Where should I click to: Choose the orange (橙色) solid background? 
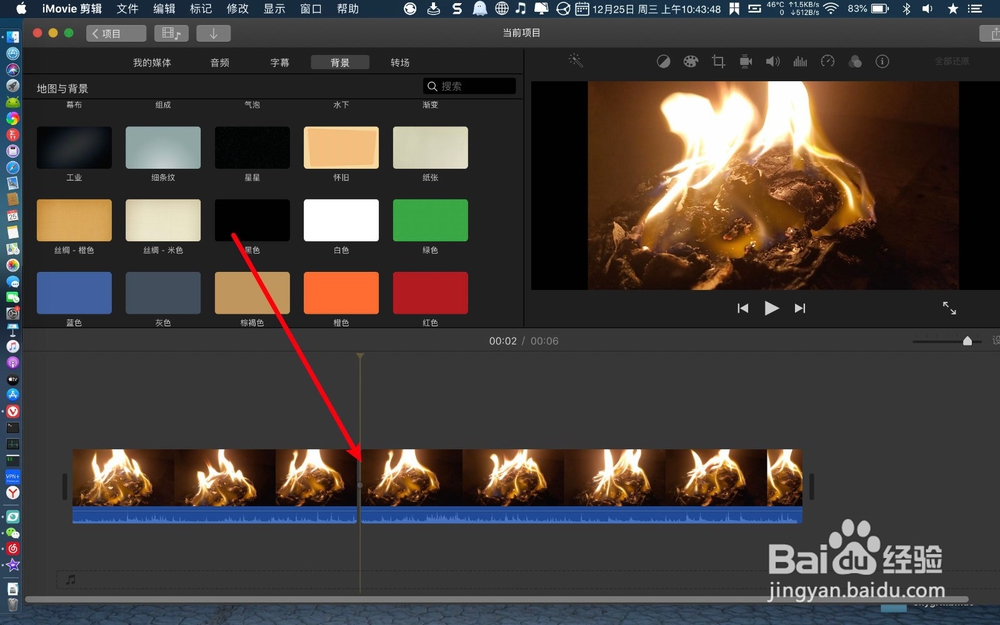341,293
